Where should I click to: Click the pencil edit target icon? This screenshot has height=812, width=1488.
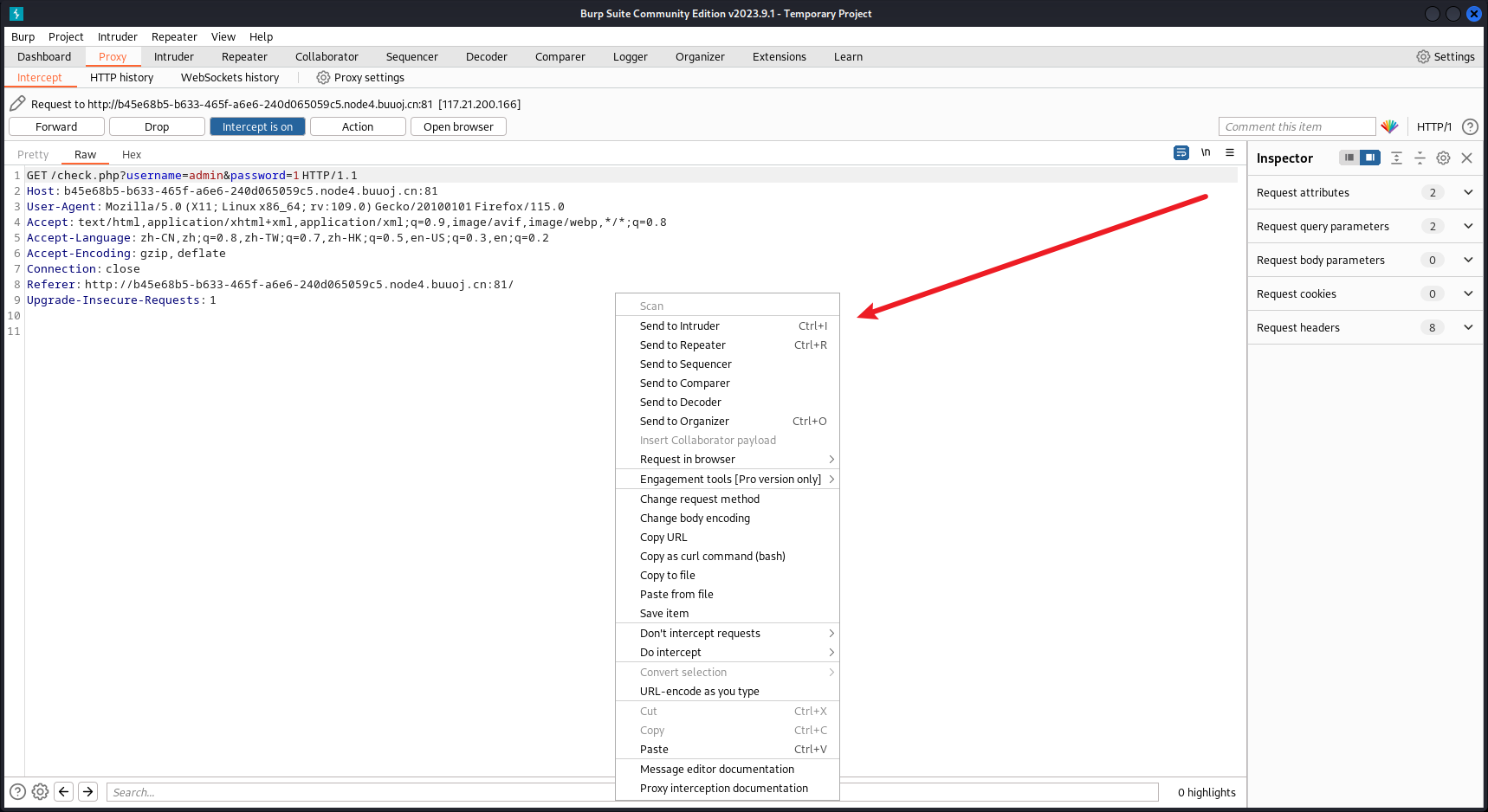click(17, 104)
